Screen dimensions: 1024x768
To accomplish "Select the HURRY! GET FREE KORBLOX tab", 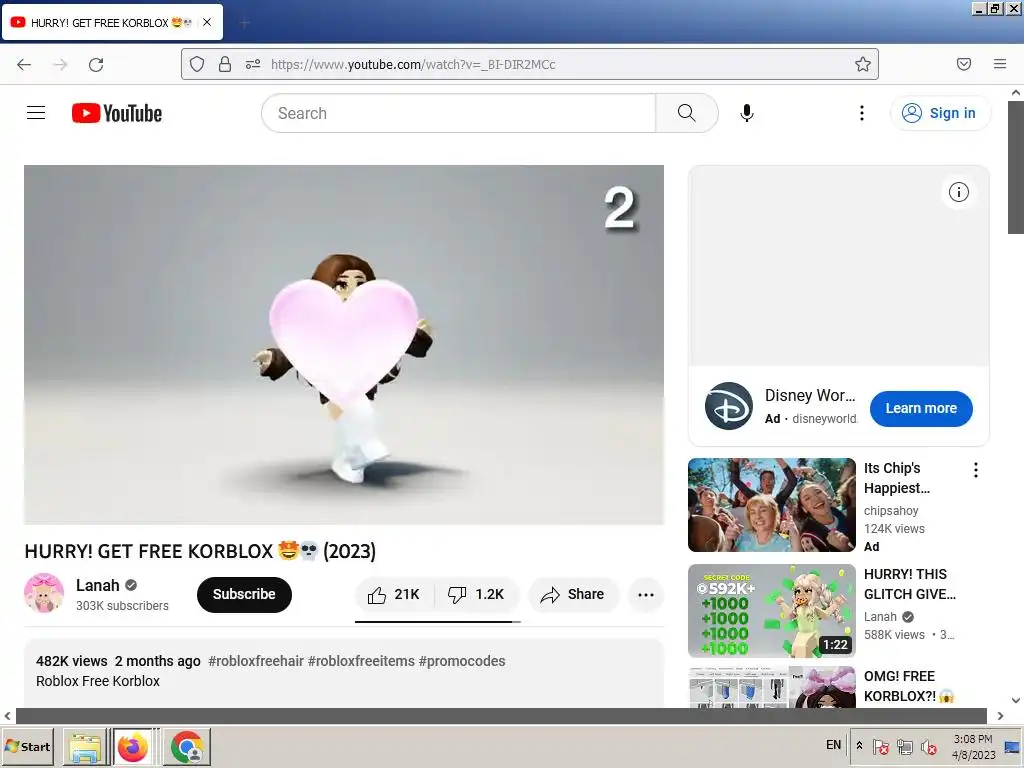I will (x=112, y=22).
